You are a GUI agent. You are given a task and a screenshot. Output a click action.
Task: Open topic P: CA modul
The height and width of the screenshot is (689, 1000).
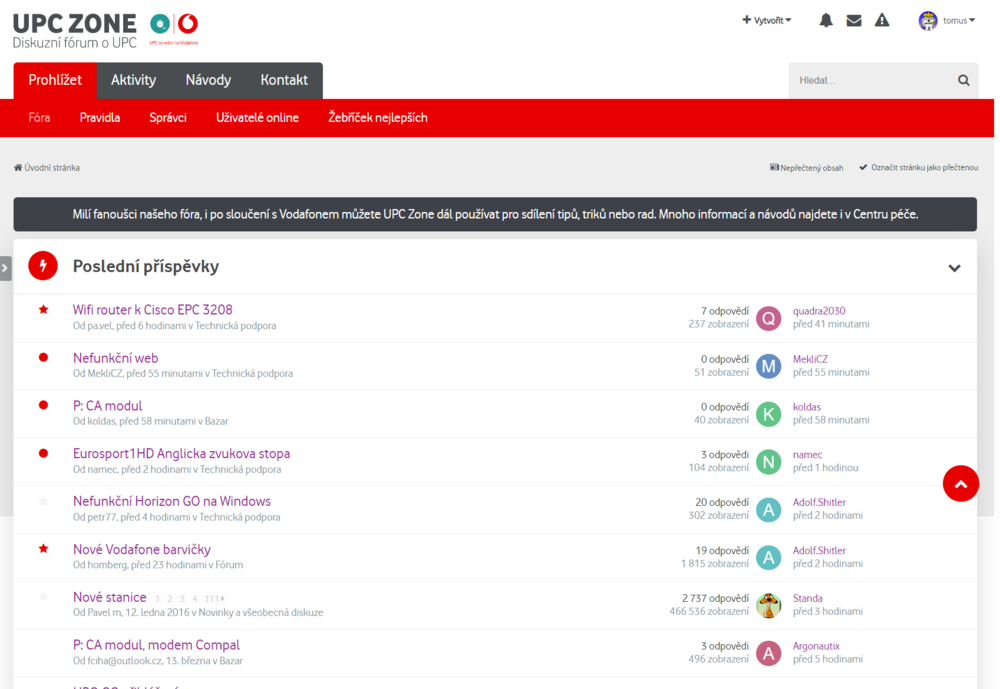click(x=107, y=406)
